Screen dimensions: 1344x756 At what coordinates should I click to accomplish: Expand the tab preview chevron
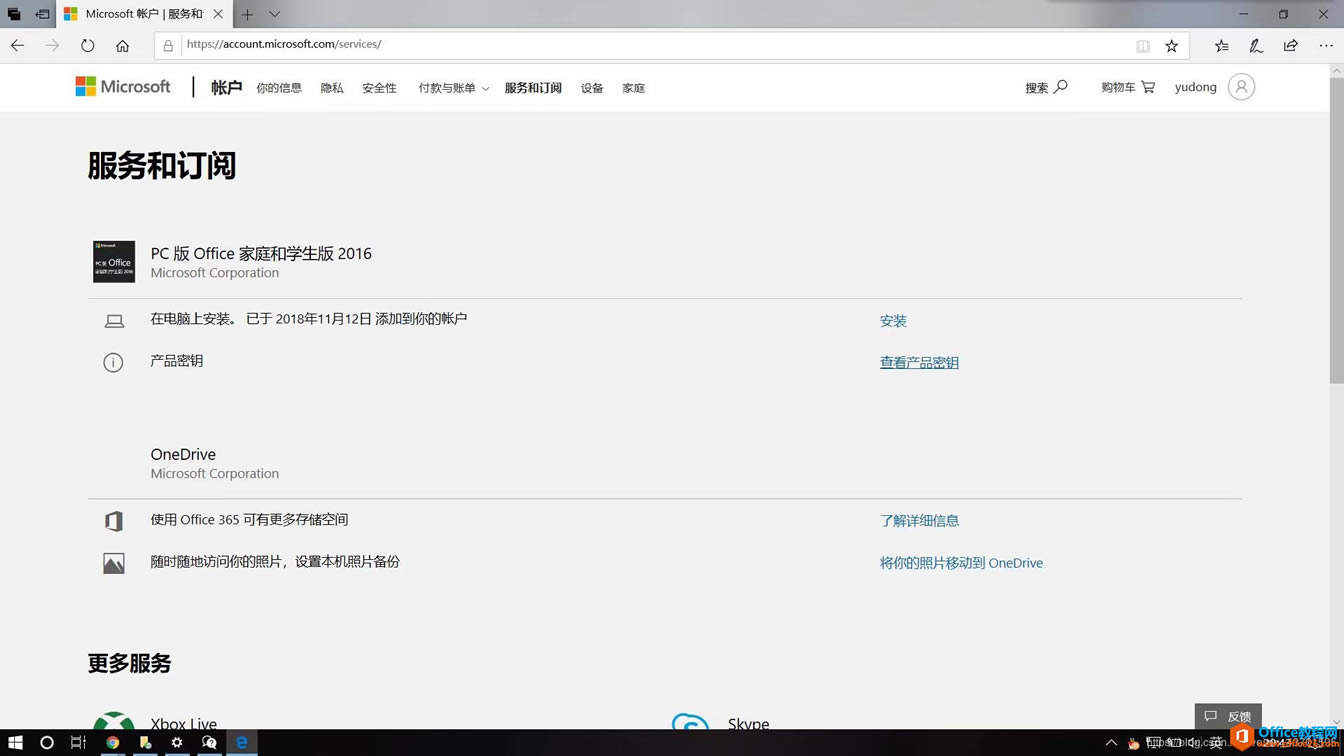click(x=274, y=14)
